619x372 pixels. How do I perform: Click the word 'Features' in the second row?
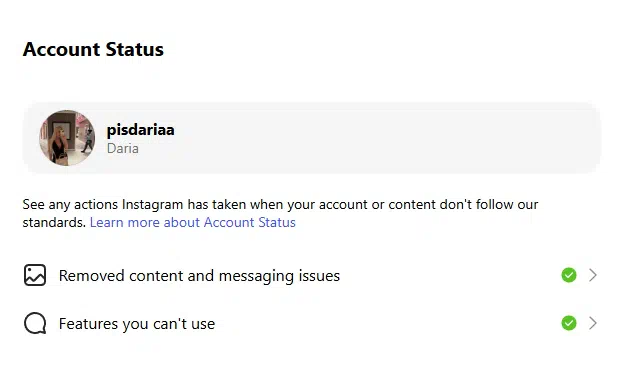[x=88, y=324]
